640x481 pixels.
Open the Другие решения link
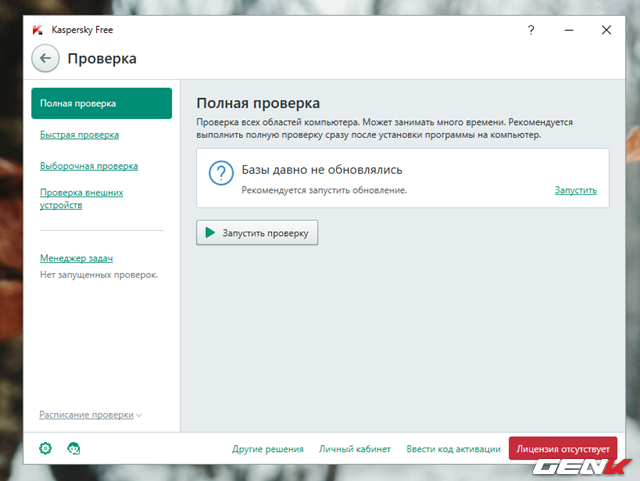[267, 449]
